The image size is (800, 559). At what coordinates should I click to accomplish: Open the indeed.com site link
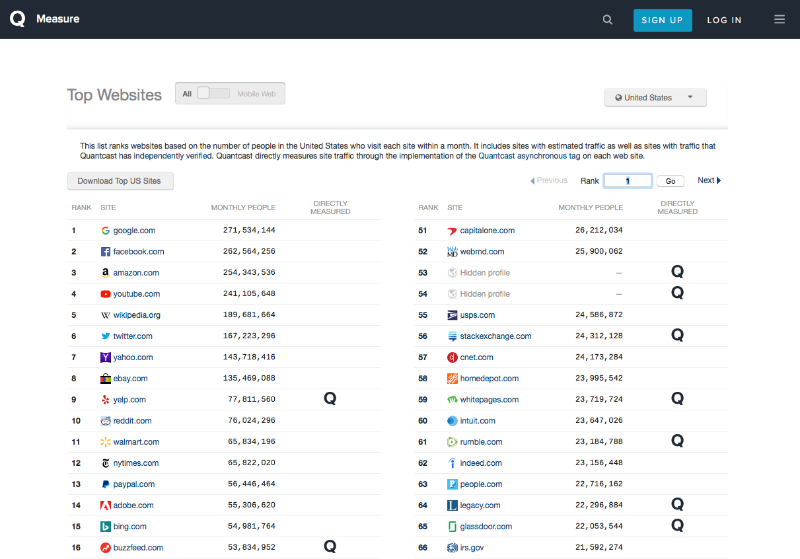coord(481,463)
